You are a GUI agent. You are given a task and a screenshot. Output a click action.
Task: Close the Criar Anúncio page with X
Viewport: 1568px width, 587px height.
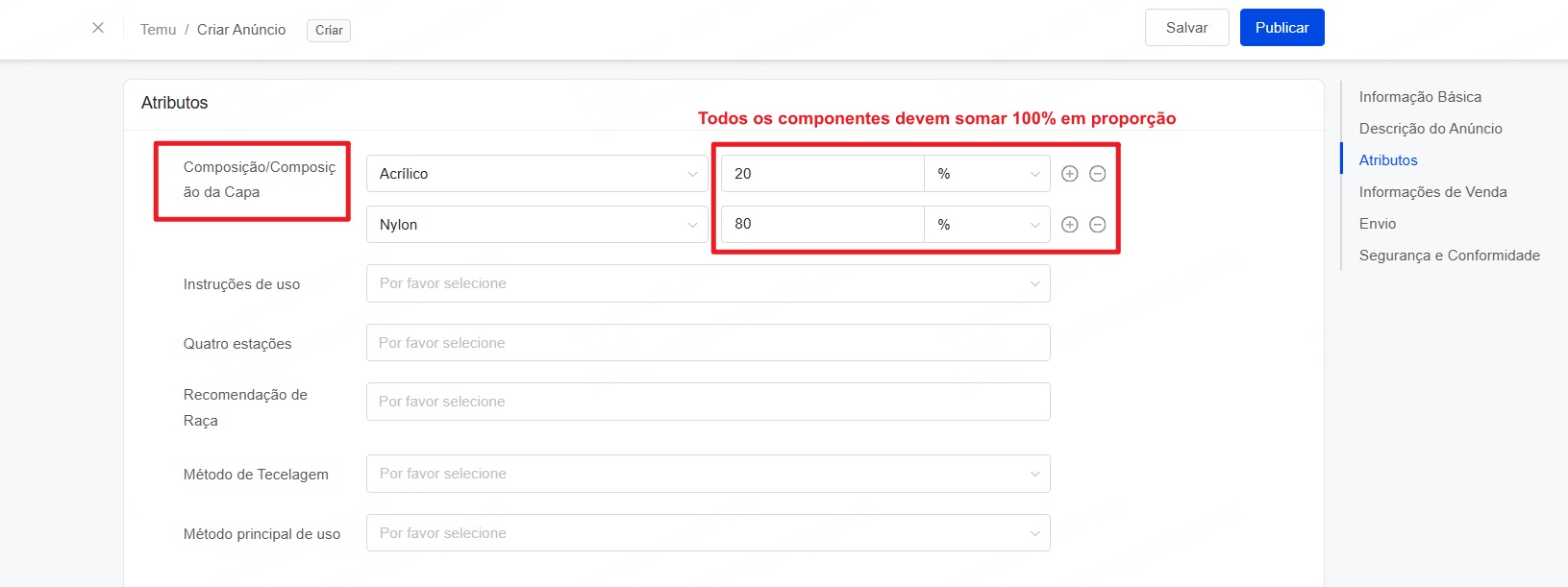pos(98,28)
